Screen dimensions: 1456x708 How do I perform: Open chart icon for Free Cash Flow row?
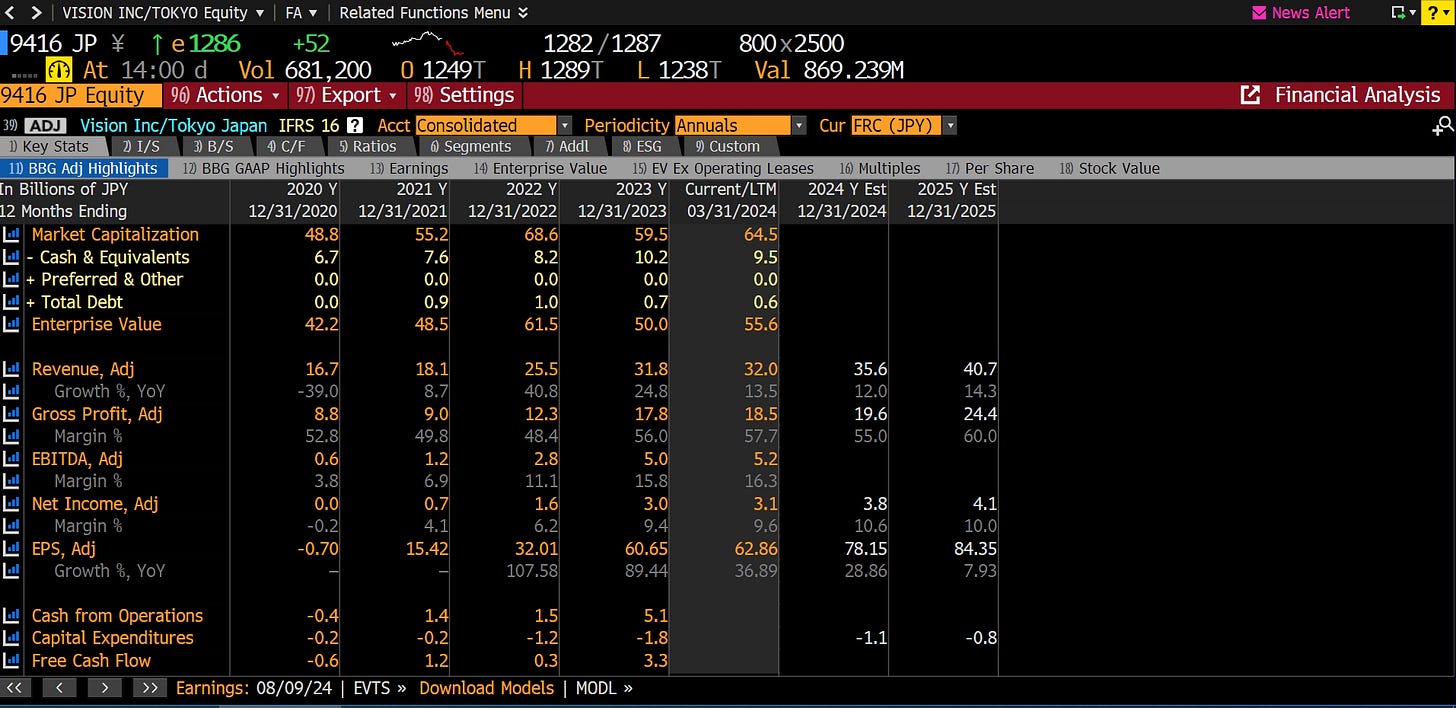11,661
